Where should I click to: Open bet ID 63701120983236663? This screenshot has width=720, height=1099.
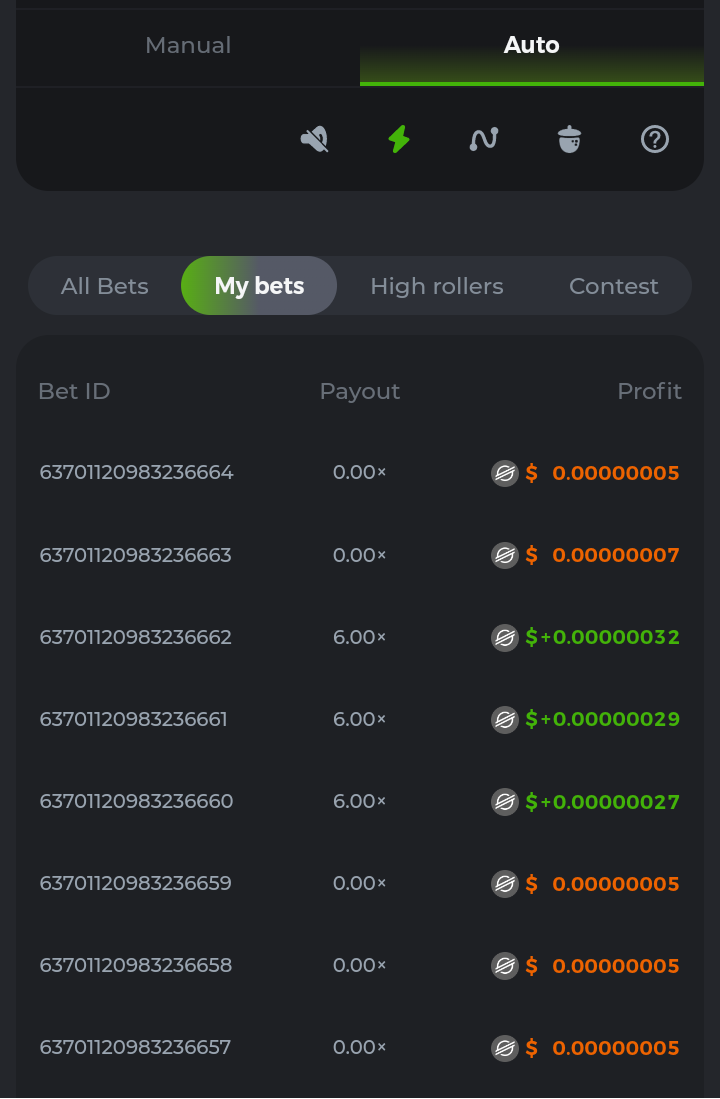pos(135,555)
